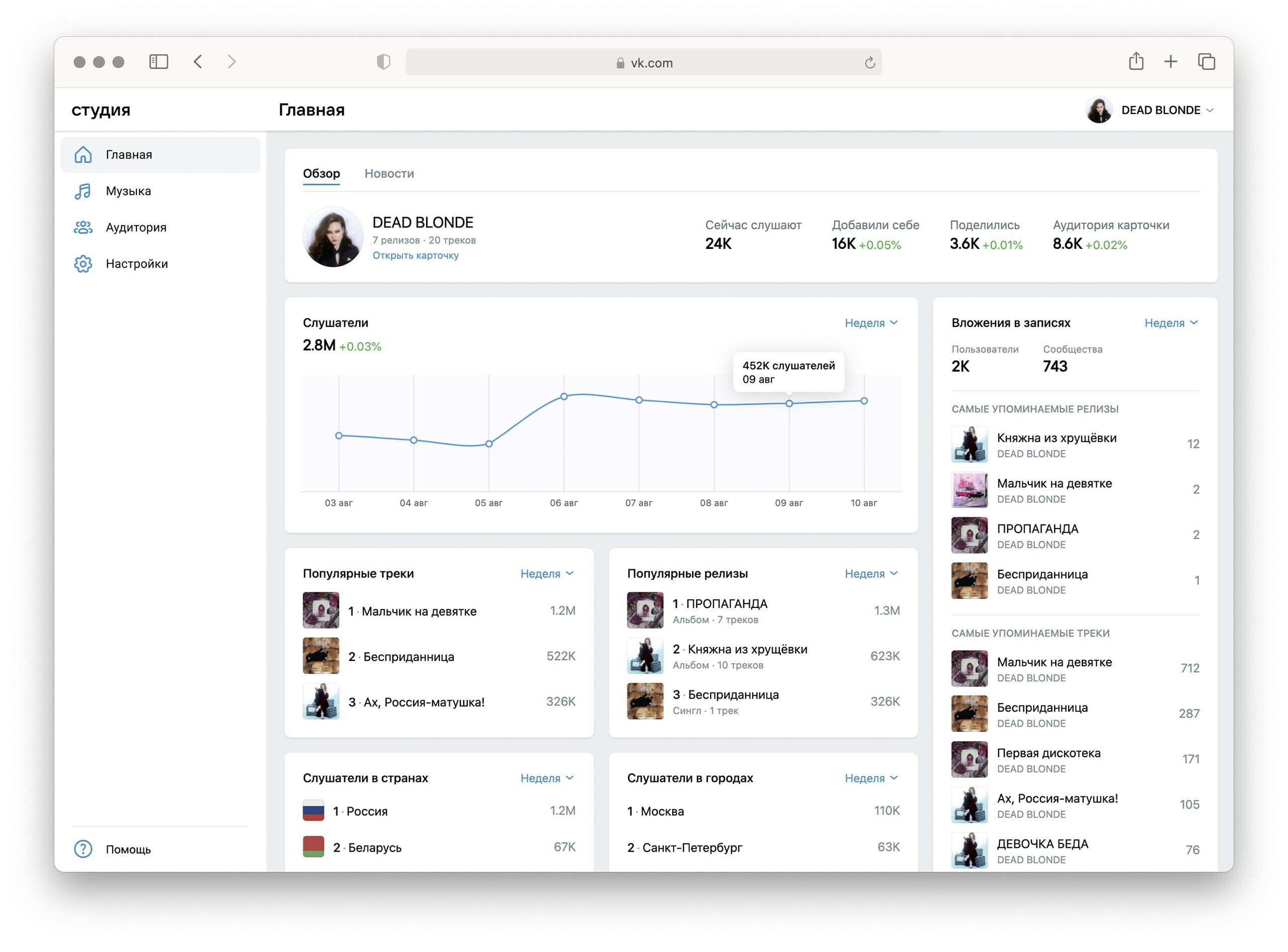1288x952 pixels.
Task: Click ДЕВОЧКА БЕДА track cover
Action: pos(969,850)
